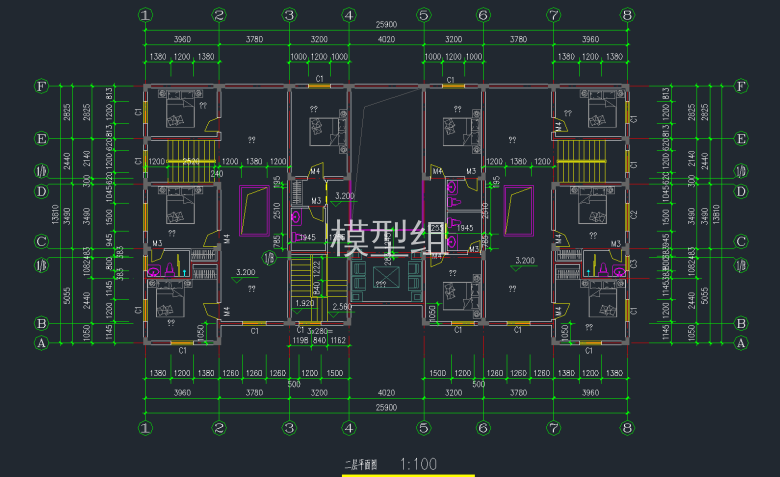The height and width of the screenshot is (477, 780).
Task: Select the 2.560 elevation label
Action: click(341, 306)
